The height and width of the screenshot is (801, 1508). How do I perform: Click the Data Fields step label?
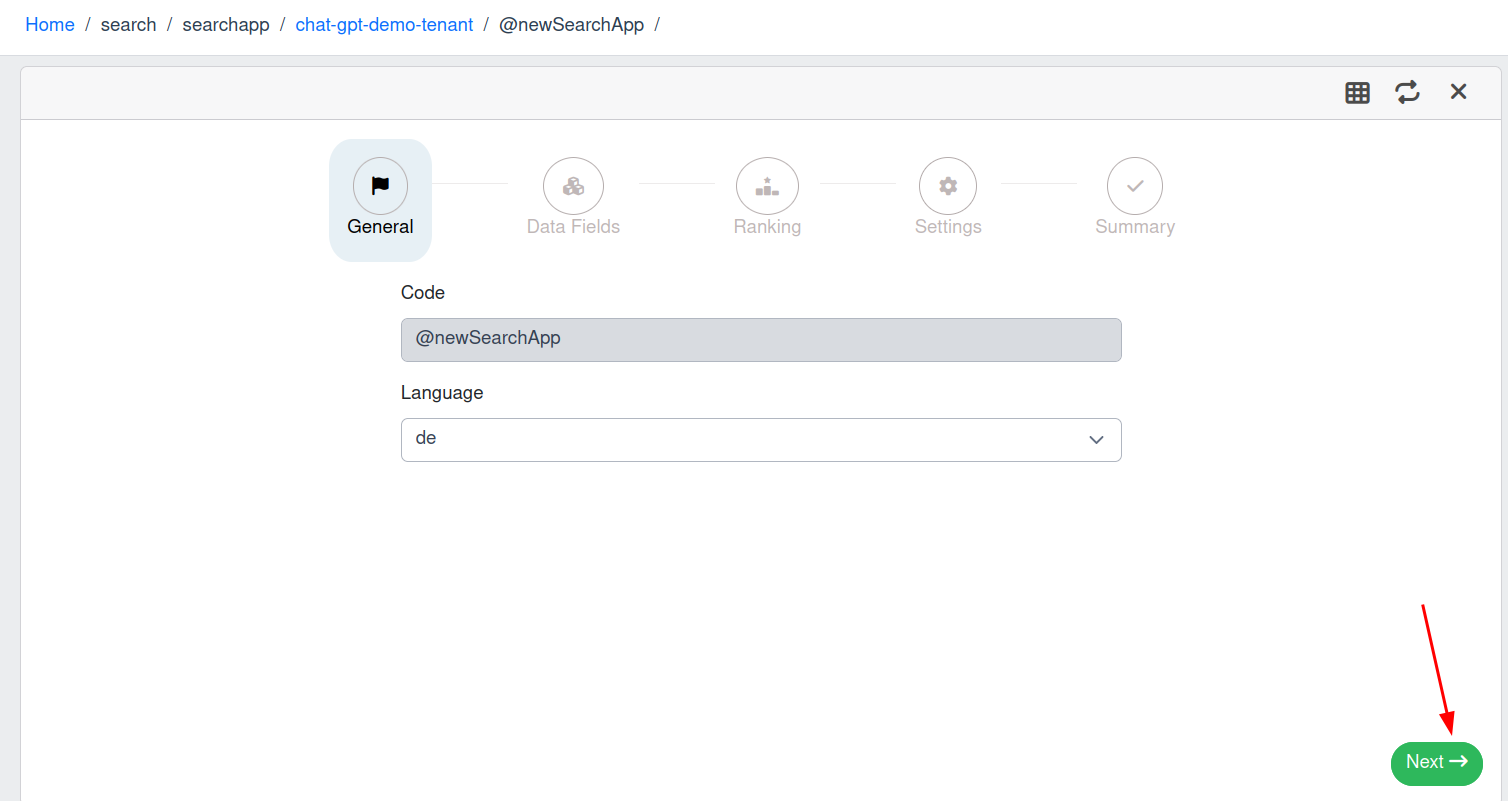tap(573, 227)
